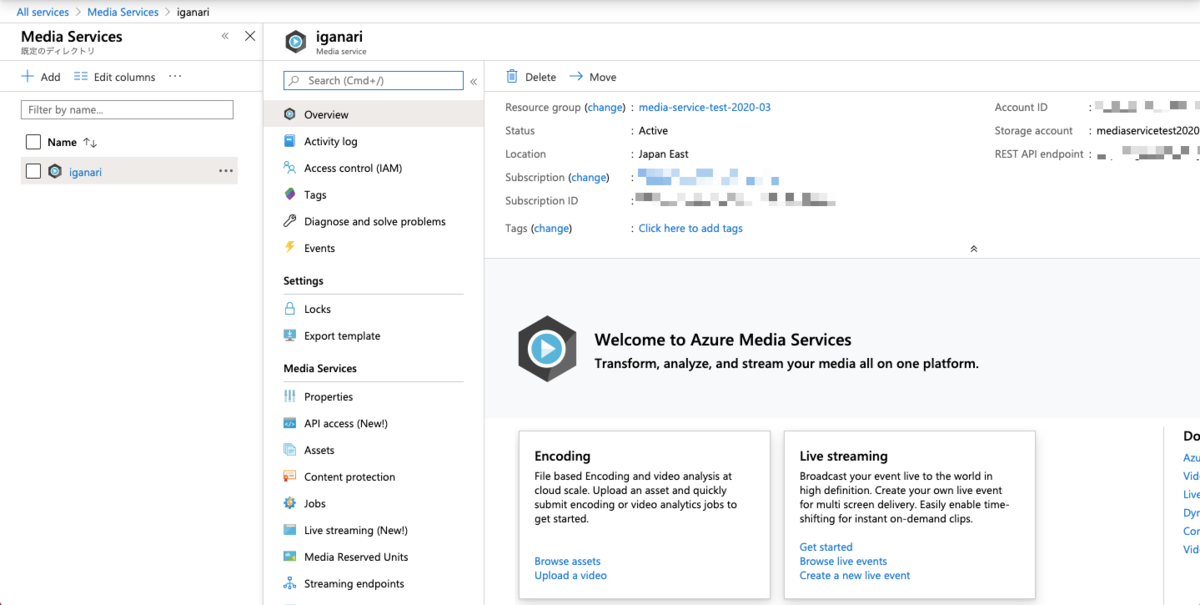Click the Diagnose and solve problems wrench icon
Image resolution: width=1200 pixels, height=605 pixels.
point(290,221)
